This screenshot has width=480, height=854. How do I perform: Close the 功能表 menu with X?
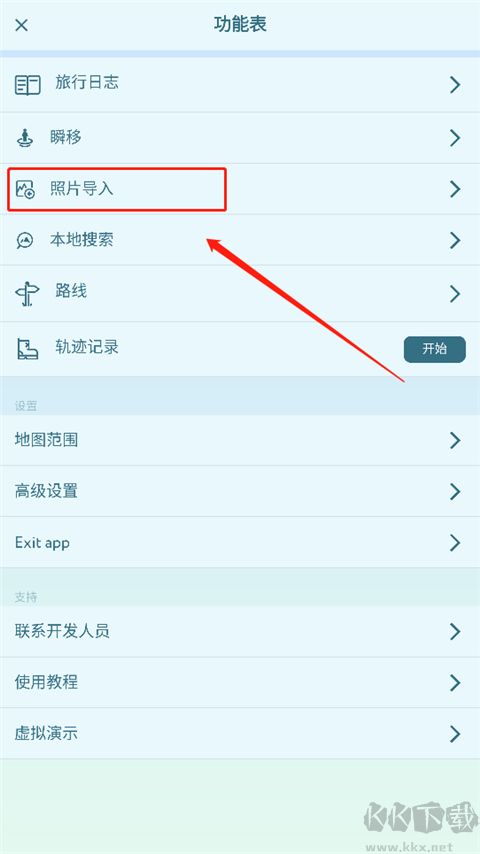[x=21, y=25]
